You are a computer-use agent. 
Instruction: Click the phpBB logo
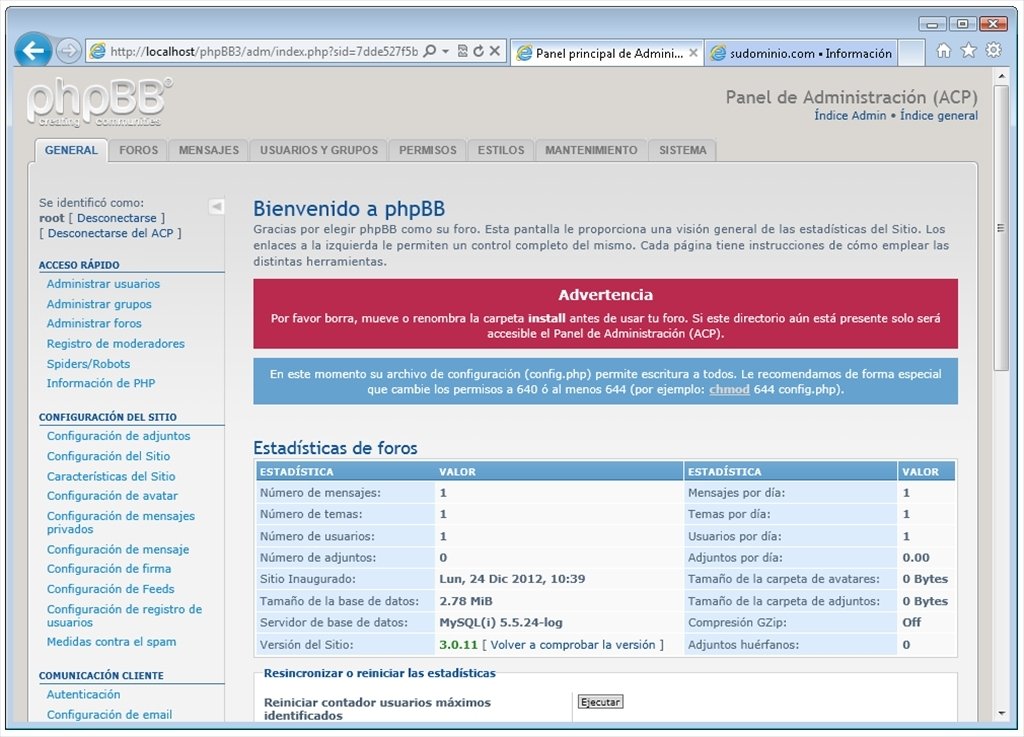click(x=99, y=102)
